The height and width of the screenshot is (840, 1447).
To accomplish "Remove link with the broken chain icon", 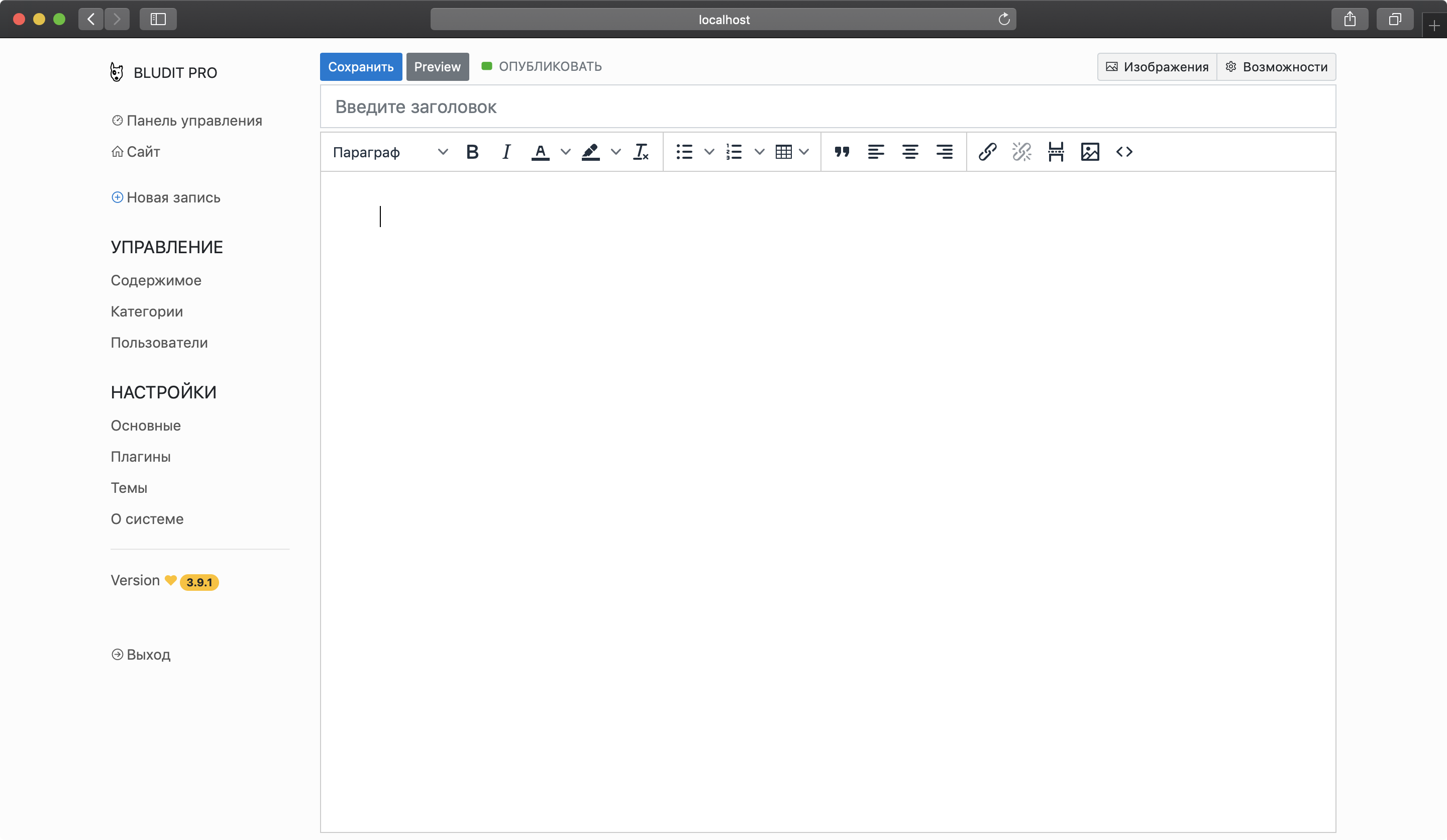I will point(1021,152).
